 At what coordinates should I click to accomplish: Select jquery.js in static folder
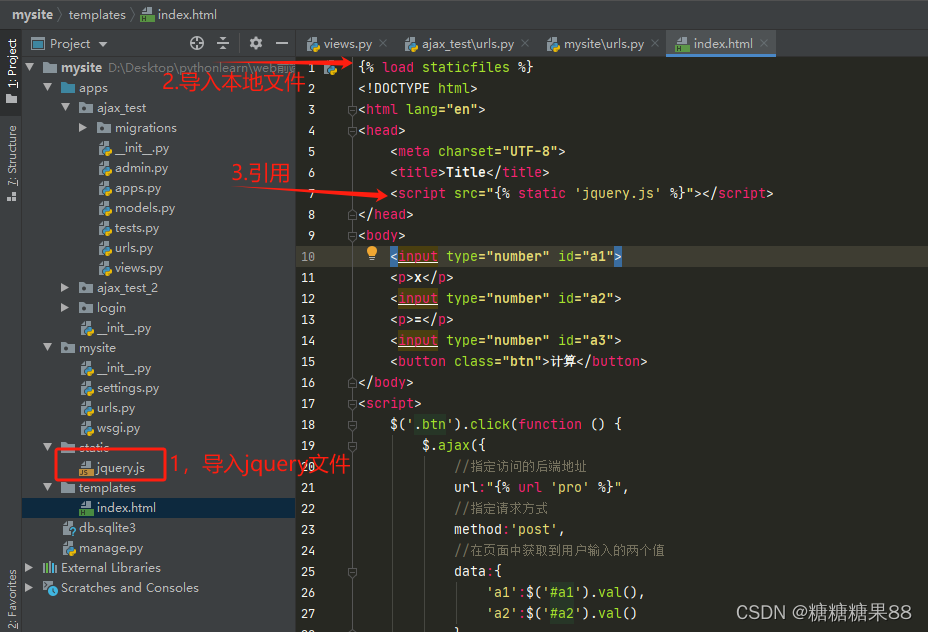(x=112, y=468)
